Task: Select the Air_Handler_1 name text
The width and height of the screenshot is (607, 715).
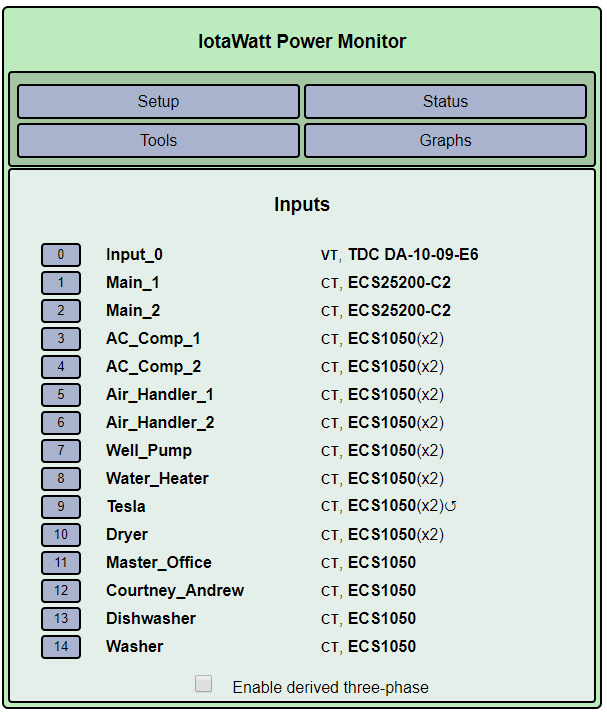Action: click(x=160, y=394)
